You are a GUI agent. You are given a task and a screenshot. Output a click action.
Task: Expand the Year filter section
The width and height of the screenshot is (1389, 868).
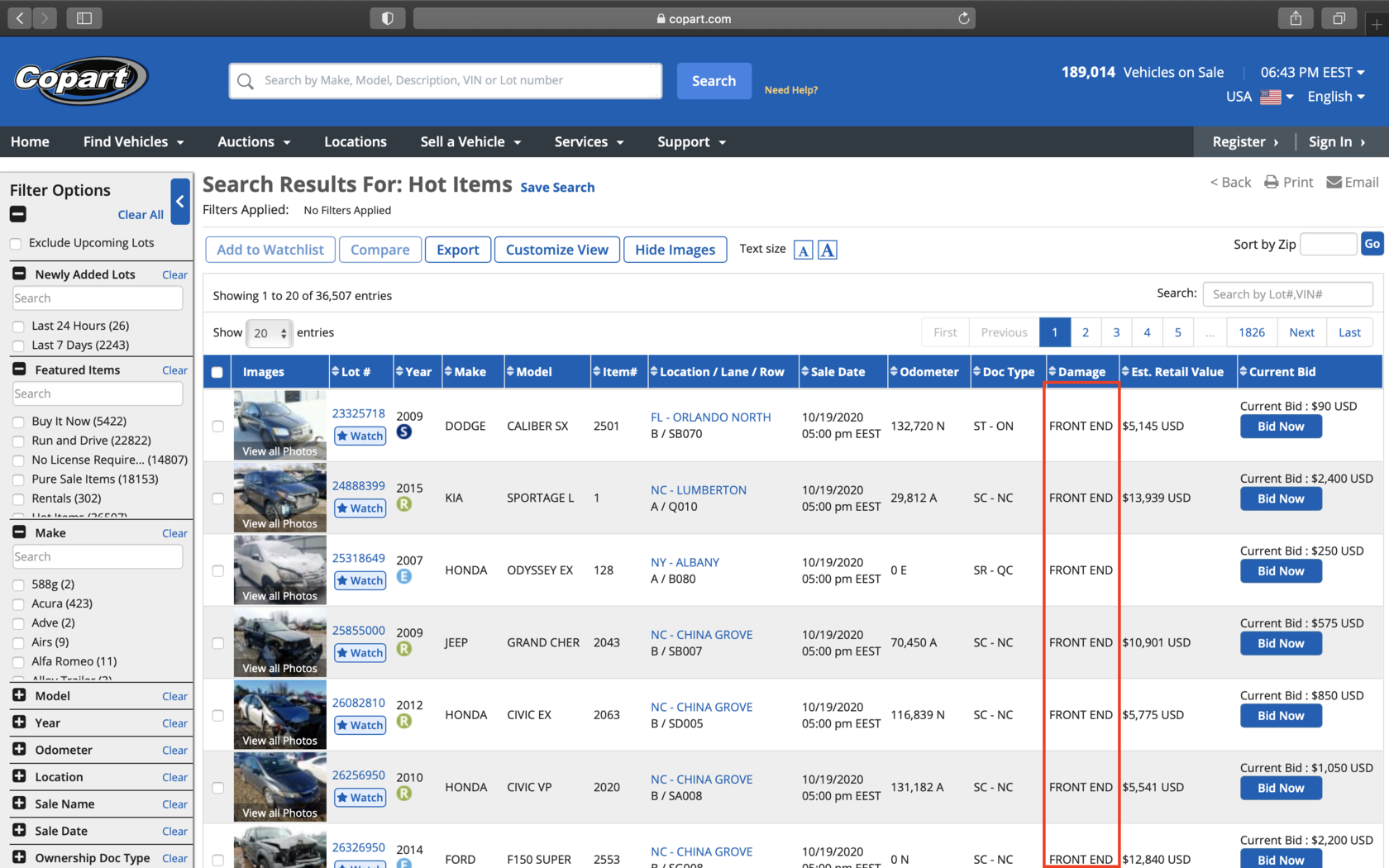[19, 723]
